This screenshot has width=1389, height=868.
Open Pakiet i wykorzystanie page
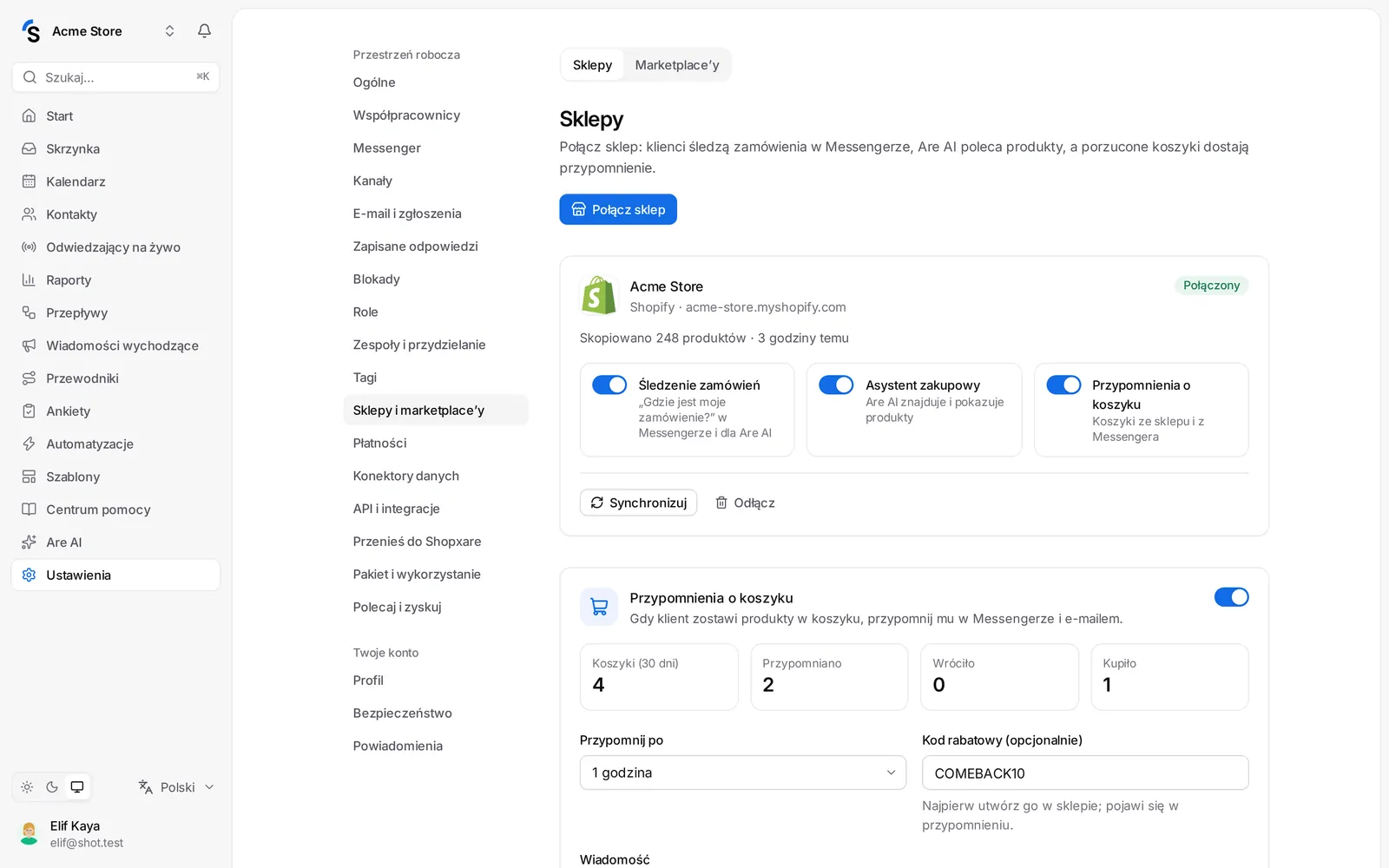tap(435, 575)
